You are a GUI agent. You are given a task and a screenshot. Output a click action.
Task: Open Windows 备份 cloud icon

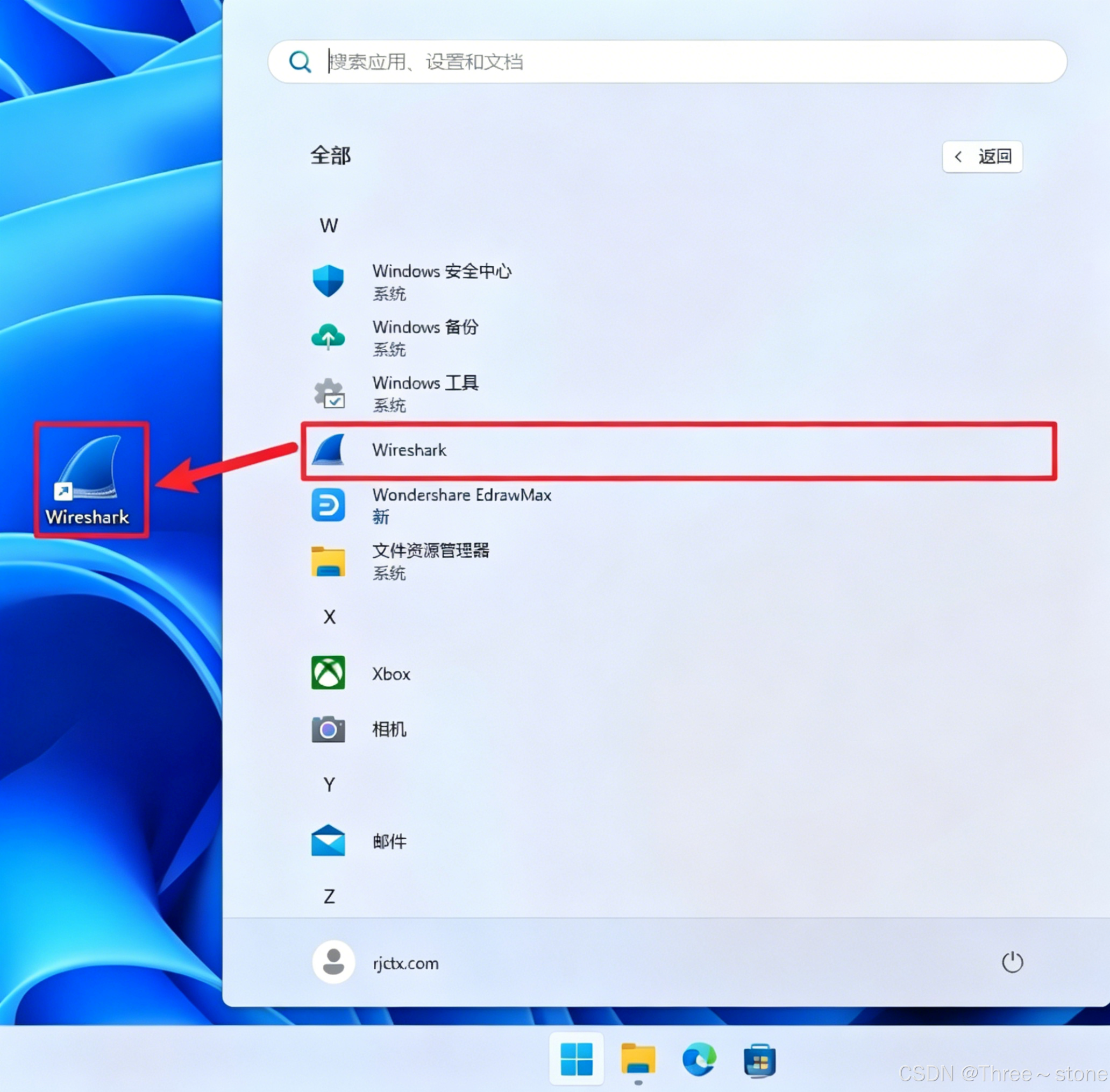point(328,337)
